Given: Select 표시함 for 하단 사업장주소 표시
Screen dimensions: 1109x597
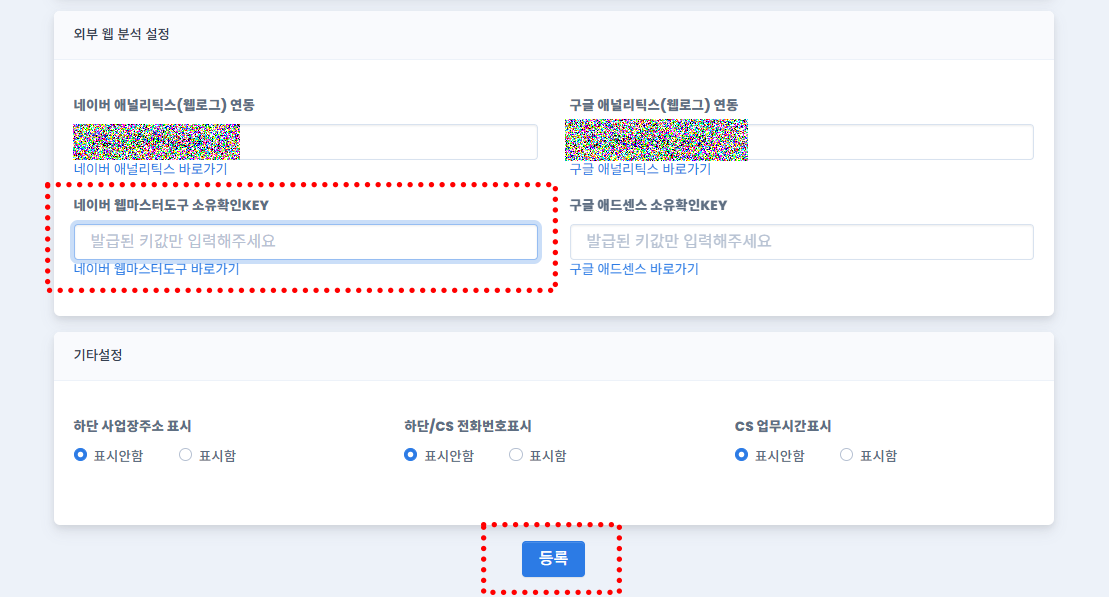Looking at the screenshot, I should pos(186,455).
